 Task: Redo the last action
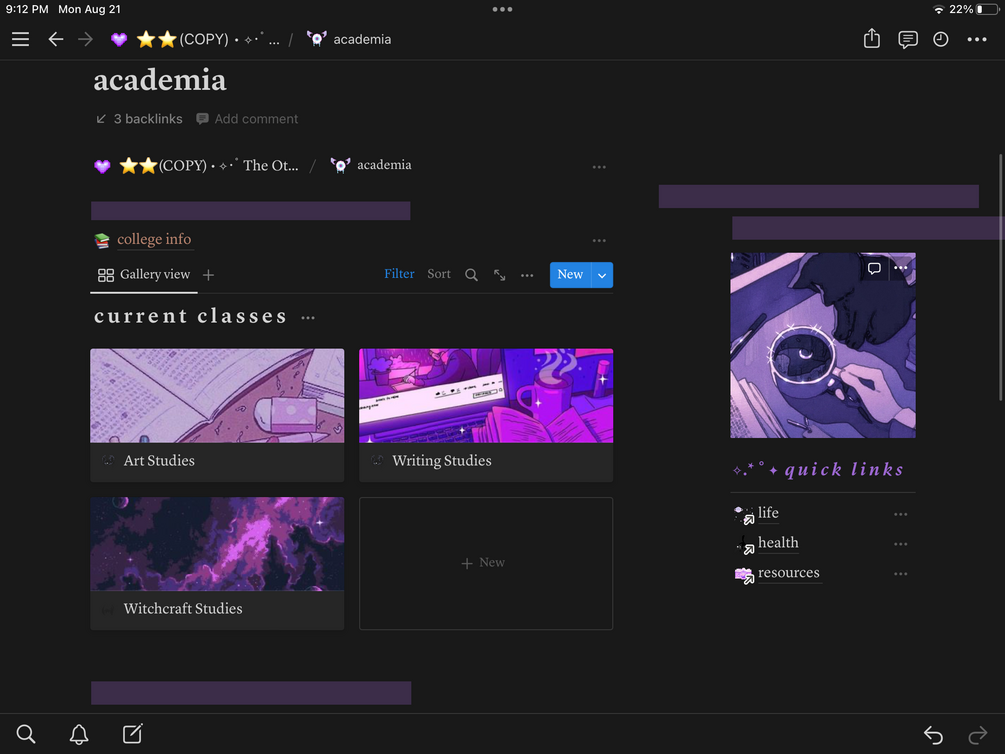[x=978, y=735]
